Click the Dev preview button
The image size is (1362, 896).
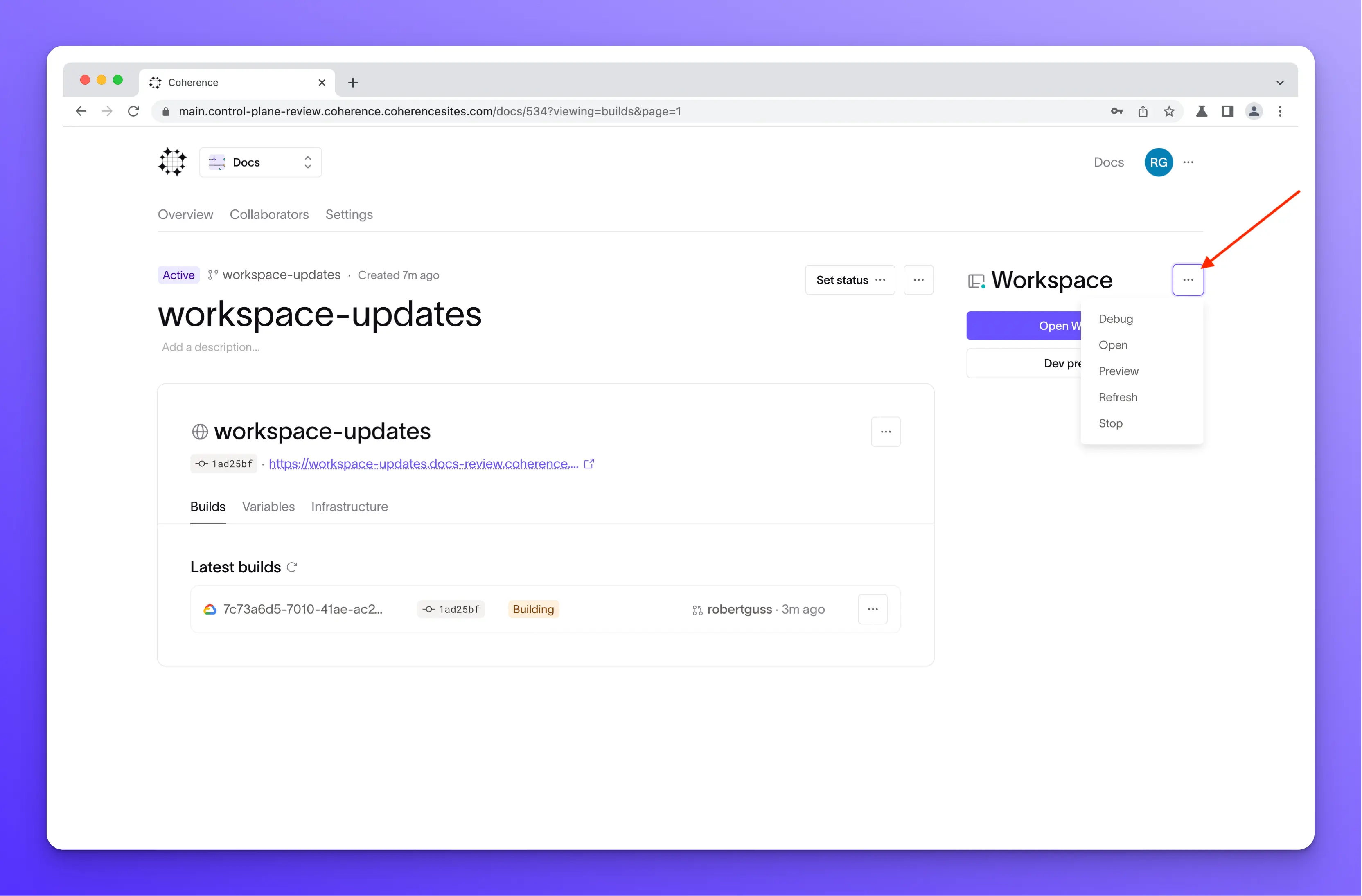coord(1024,363)
